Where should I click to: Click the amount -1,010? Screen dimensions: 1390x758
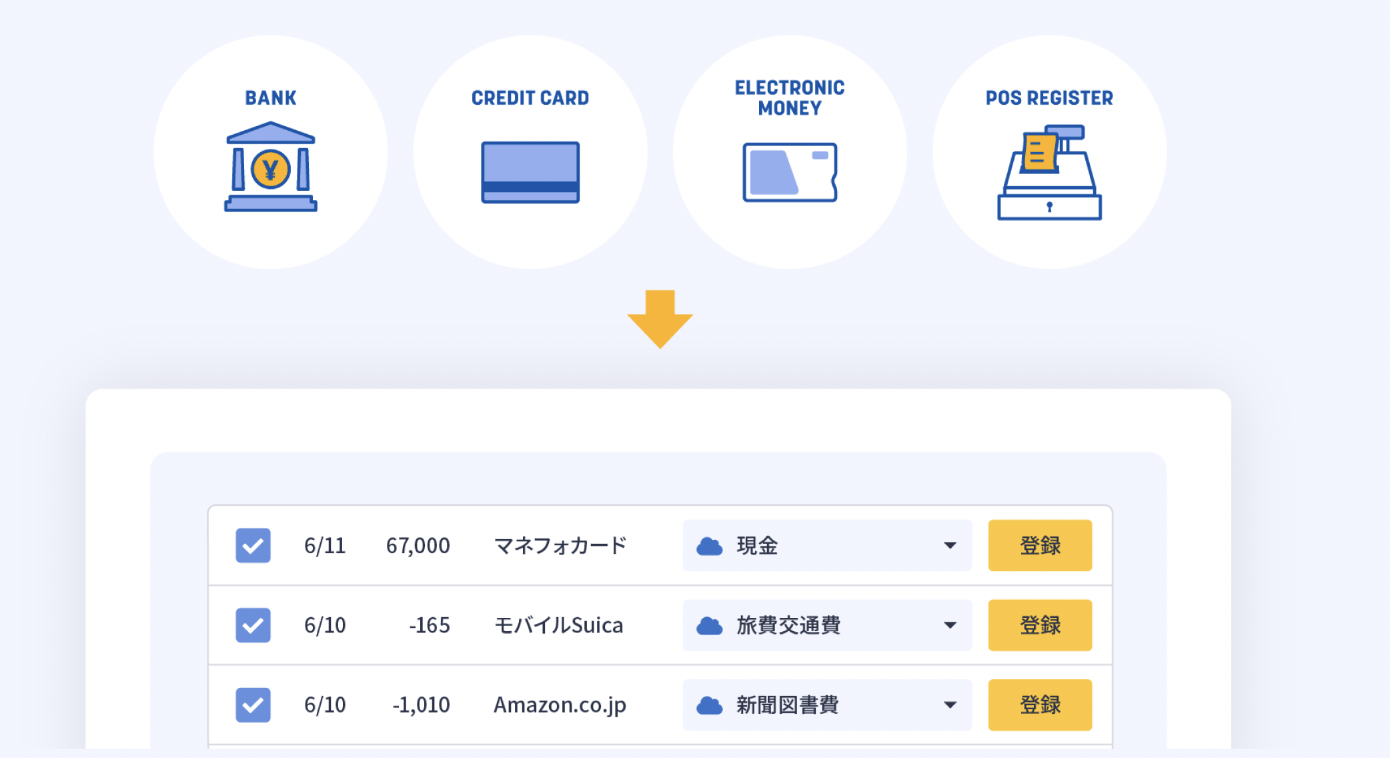[421, 705]
